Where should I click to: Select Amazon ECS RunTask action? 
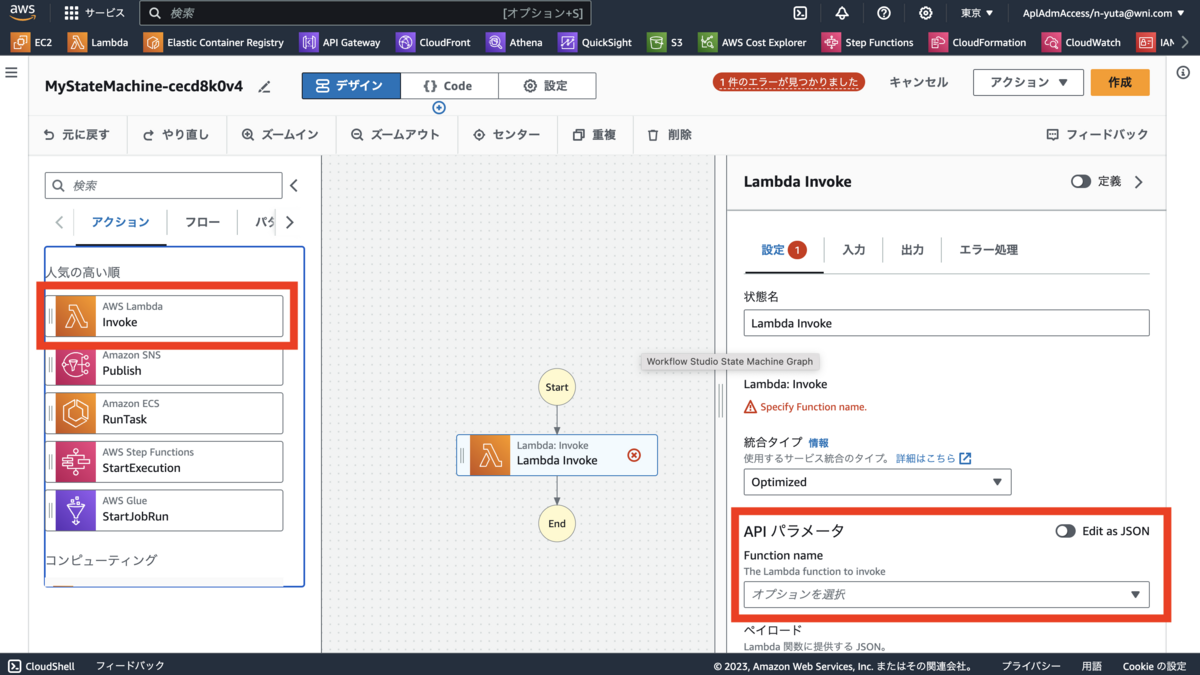(164, 413)
